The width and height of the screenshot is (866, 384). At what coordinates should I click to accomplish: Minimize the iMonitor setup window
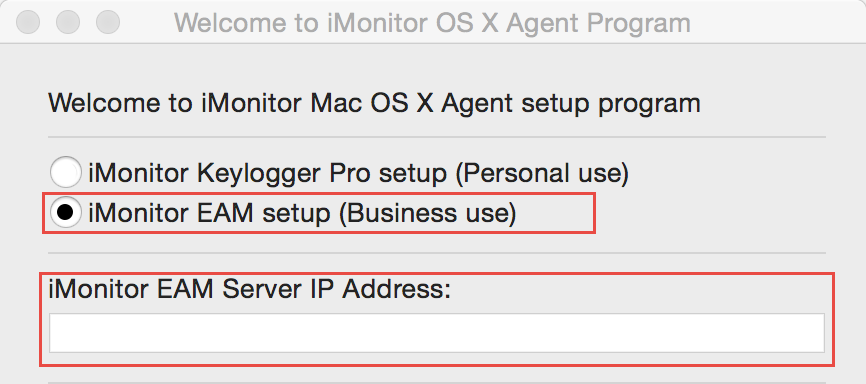coord(68,22)
